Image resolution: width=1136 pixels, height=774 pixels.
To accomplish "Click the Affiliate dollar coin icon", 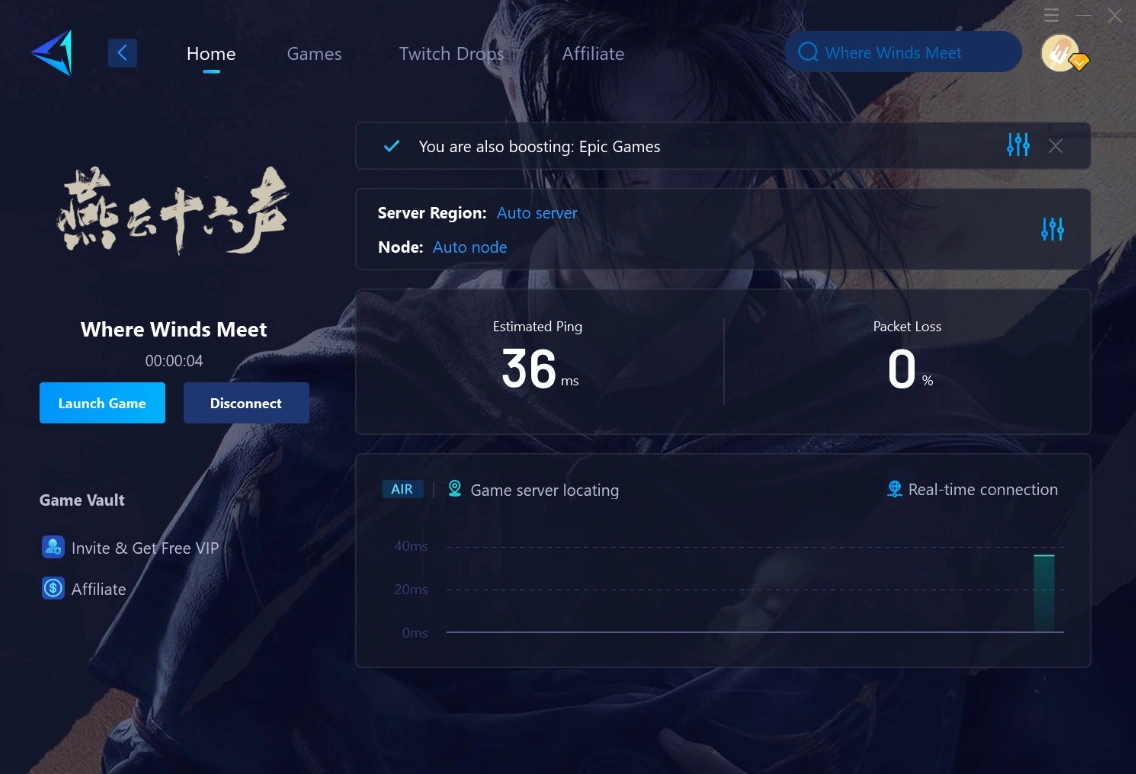I will (x=53, y=588).
